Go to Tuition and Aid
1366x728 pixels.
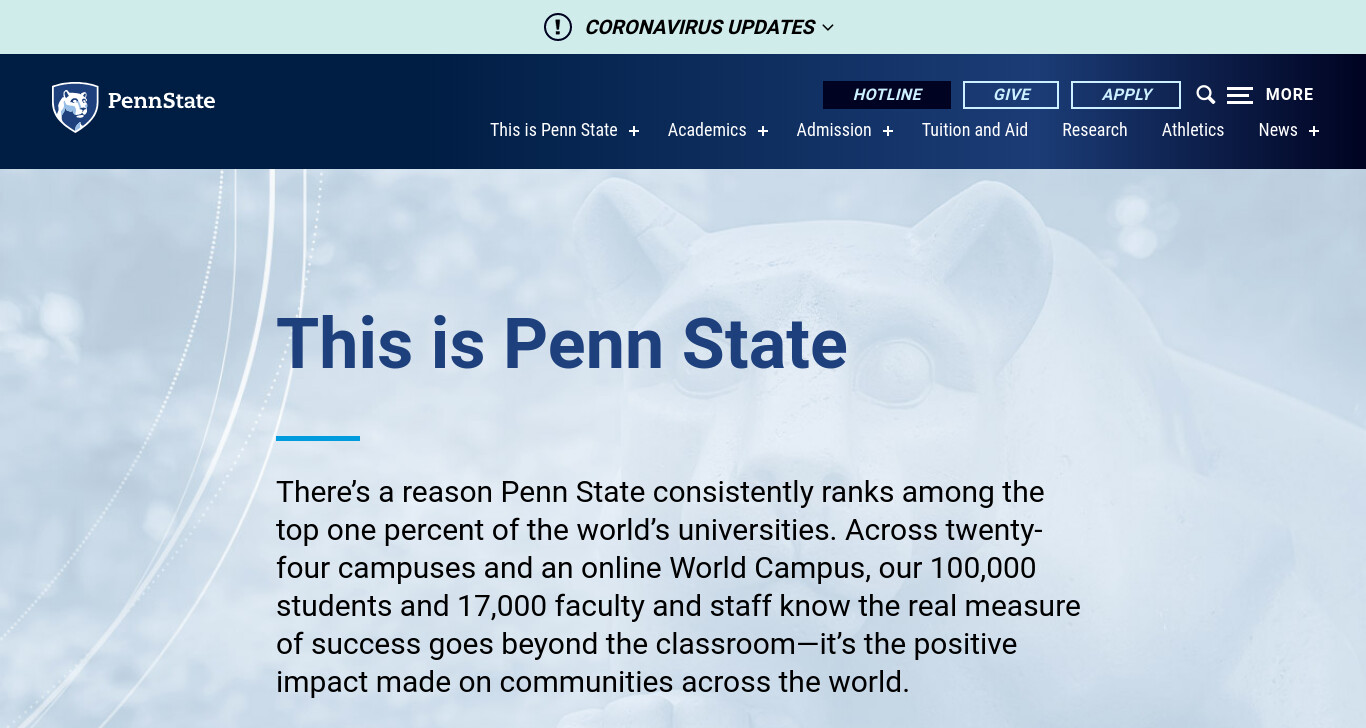(x=975, y=130)
